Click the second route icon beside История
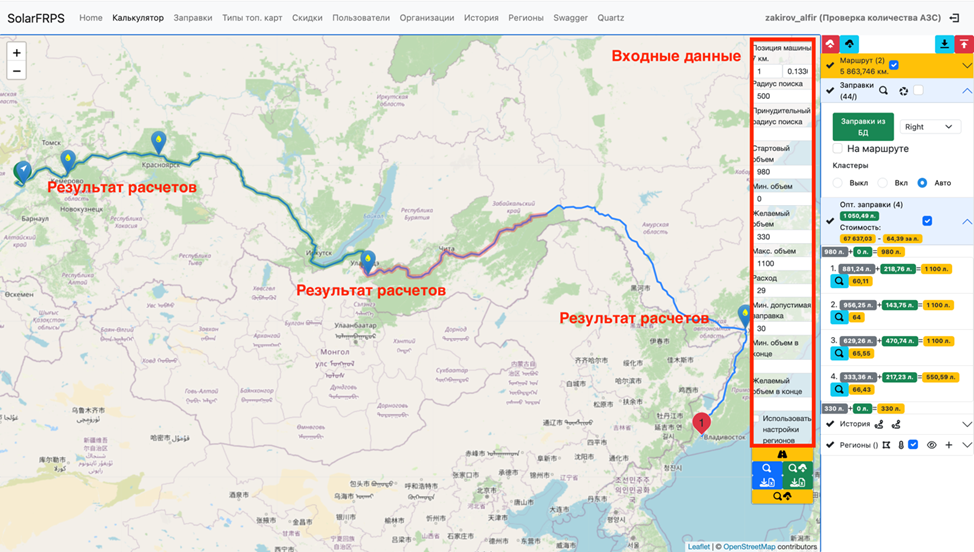Viewport: 974px width, 552px height. (x=896, y=424)
